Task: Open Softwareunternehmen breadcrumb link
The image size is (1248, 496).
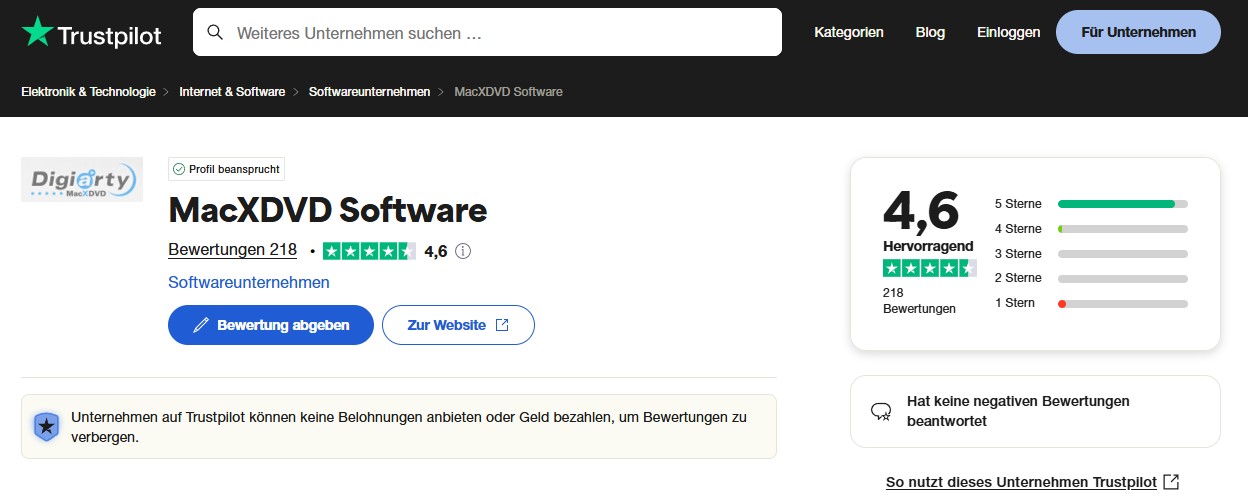Action: 369,91
